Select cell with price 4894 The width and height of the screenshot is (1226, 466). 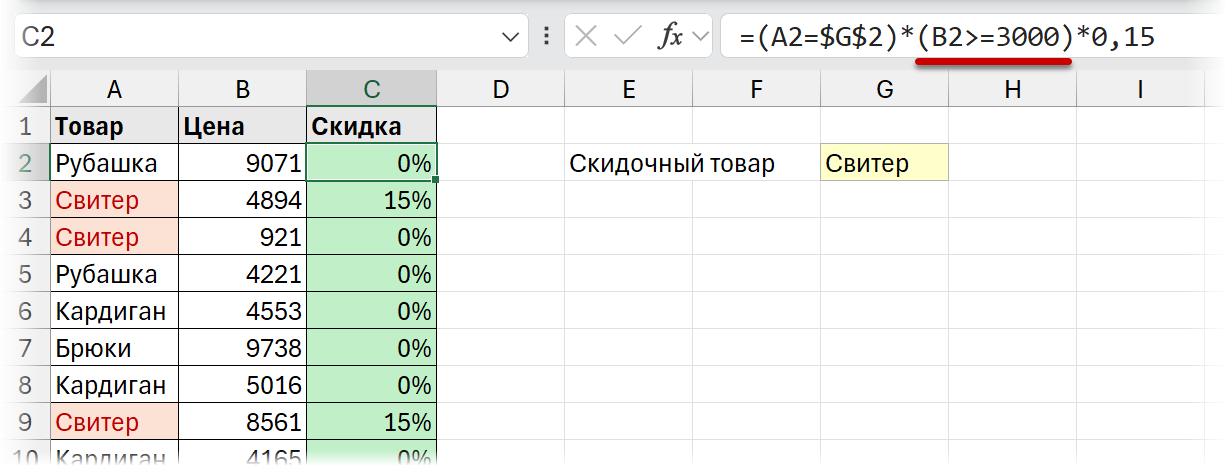click(x=243, y=200)
